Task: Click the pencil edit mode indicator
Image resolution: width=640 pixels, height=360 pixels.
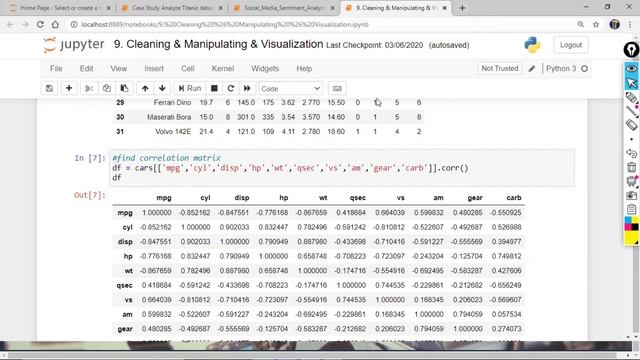Action: (531, 69)
